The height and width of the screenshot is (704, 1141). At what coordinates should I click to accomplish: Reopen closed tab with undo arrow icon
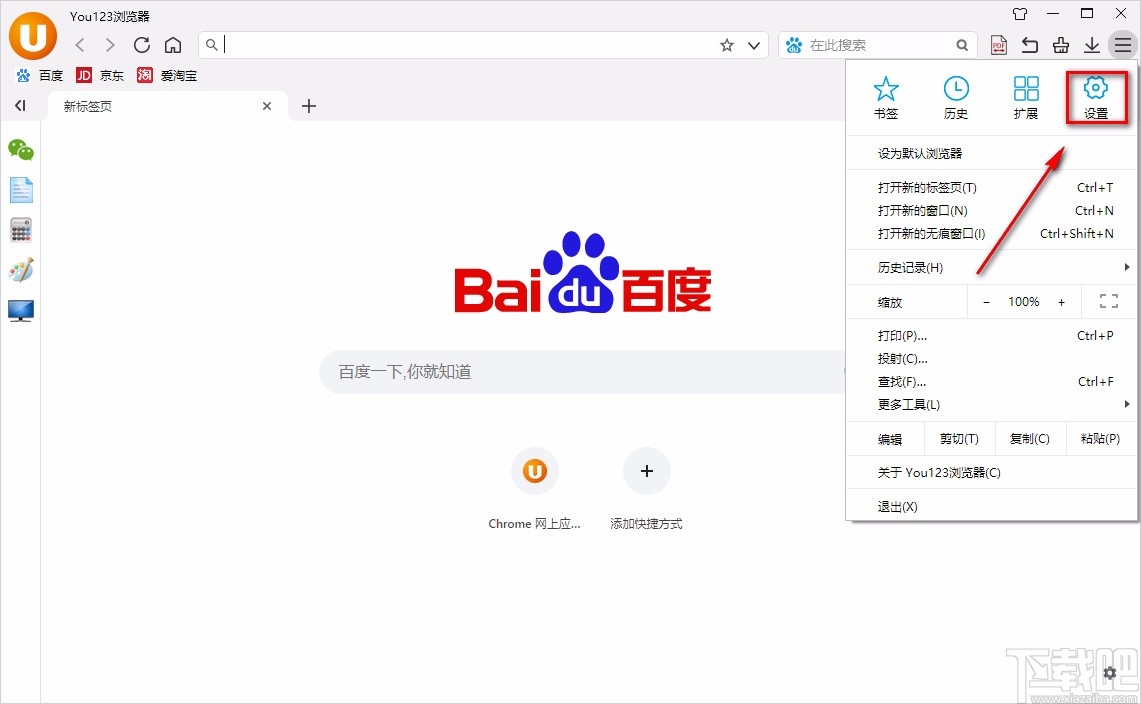[1029, 45]
